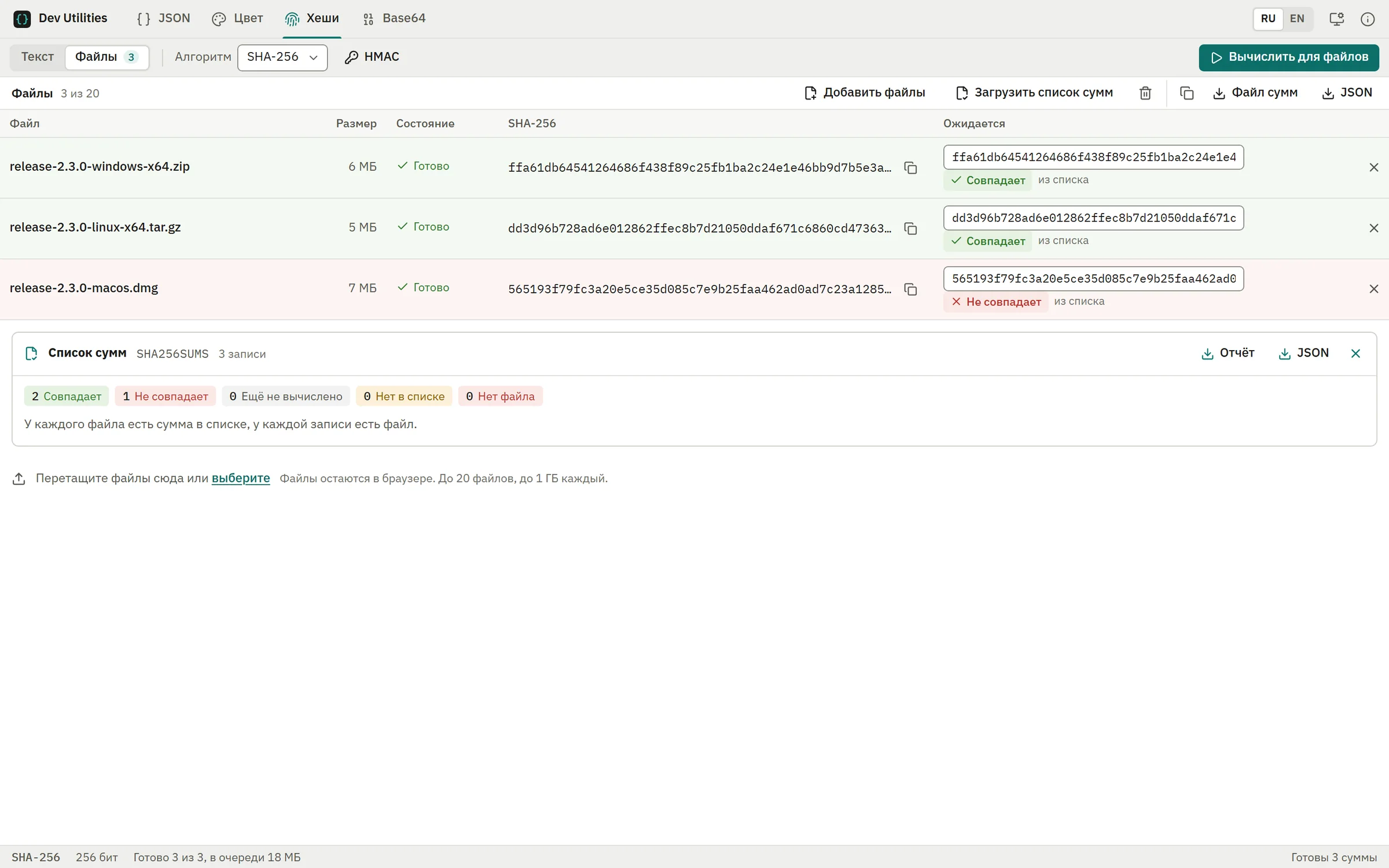Image resolution: width=1389 pixels, height=868 pixels.
Task: Click the '0 Ещё не вычислено' badge
Action: click(286, 396)
